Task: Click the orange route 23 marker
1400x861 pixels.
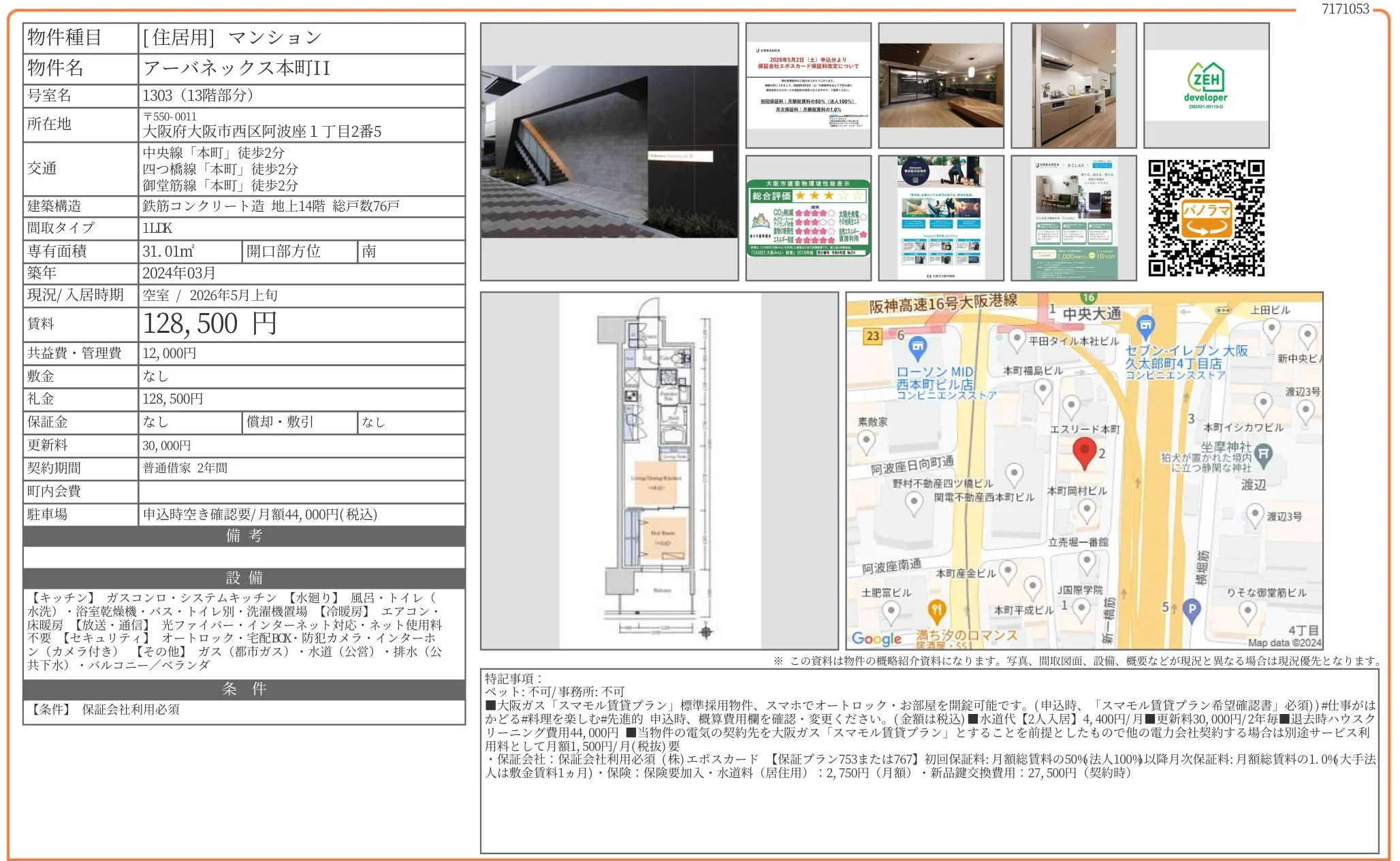Action: pyautogui.click(x=872, y=336)
